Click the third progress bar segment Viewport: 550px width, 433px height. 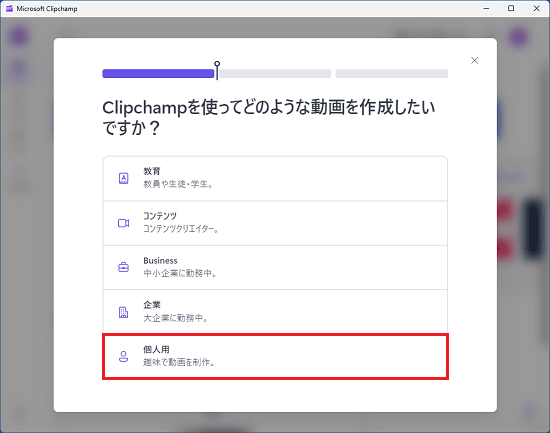point(392,73)
